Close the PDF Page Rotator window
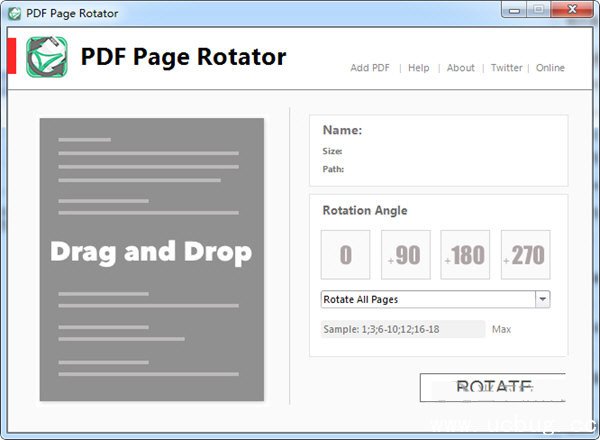 571,12
